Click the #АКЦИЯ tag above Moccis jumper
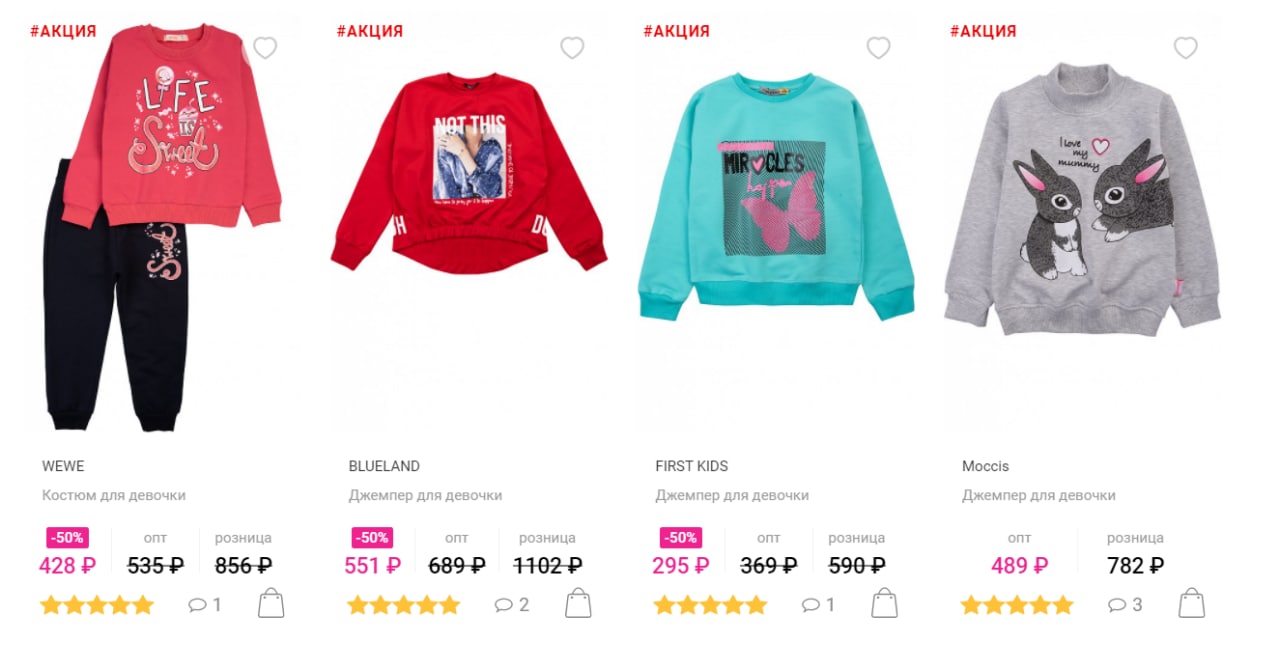The height and width of the screenshot is (671, 1280). coord(983,31)
